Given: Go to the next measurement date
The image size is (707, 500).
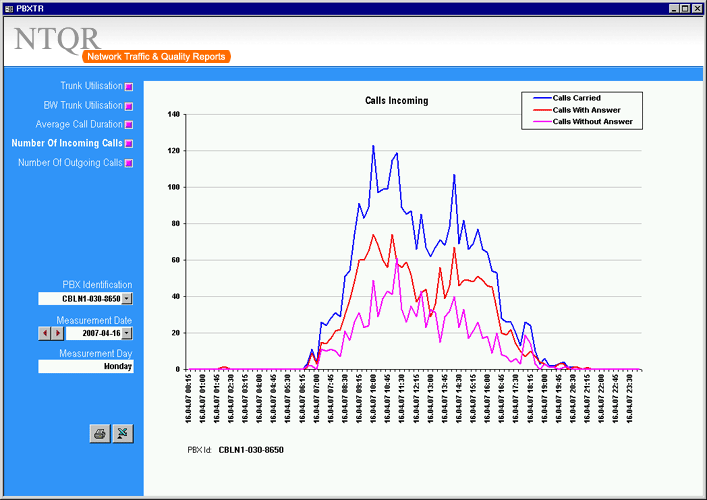Looking at the screenshot, I should point(57,332).
